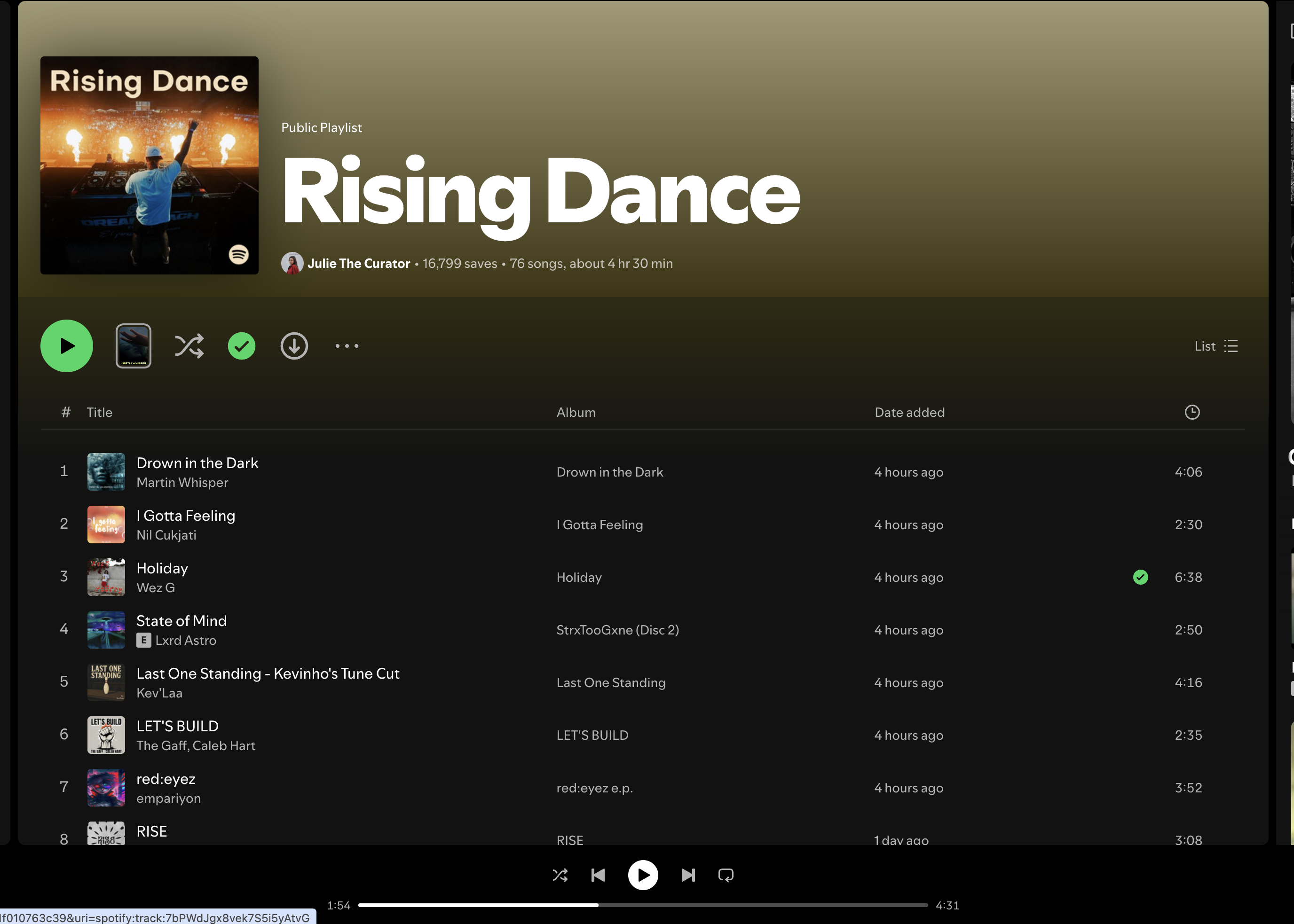Click the Rising Dance playlist cover art
Image resolution: width=1294 pixels, height=924 pixels.
149,165
